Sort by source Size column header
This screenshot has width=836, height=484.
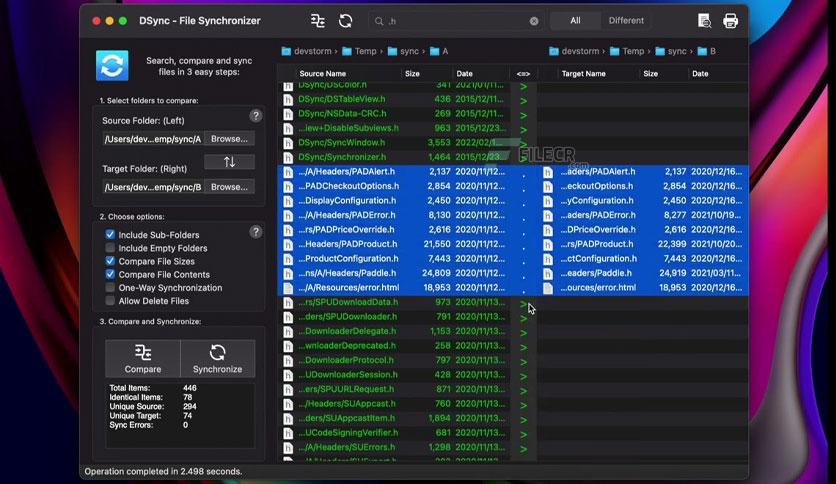412,74
